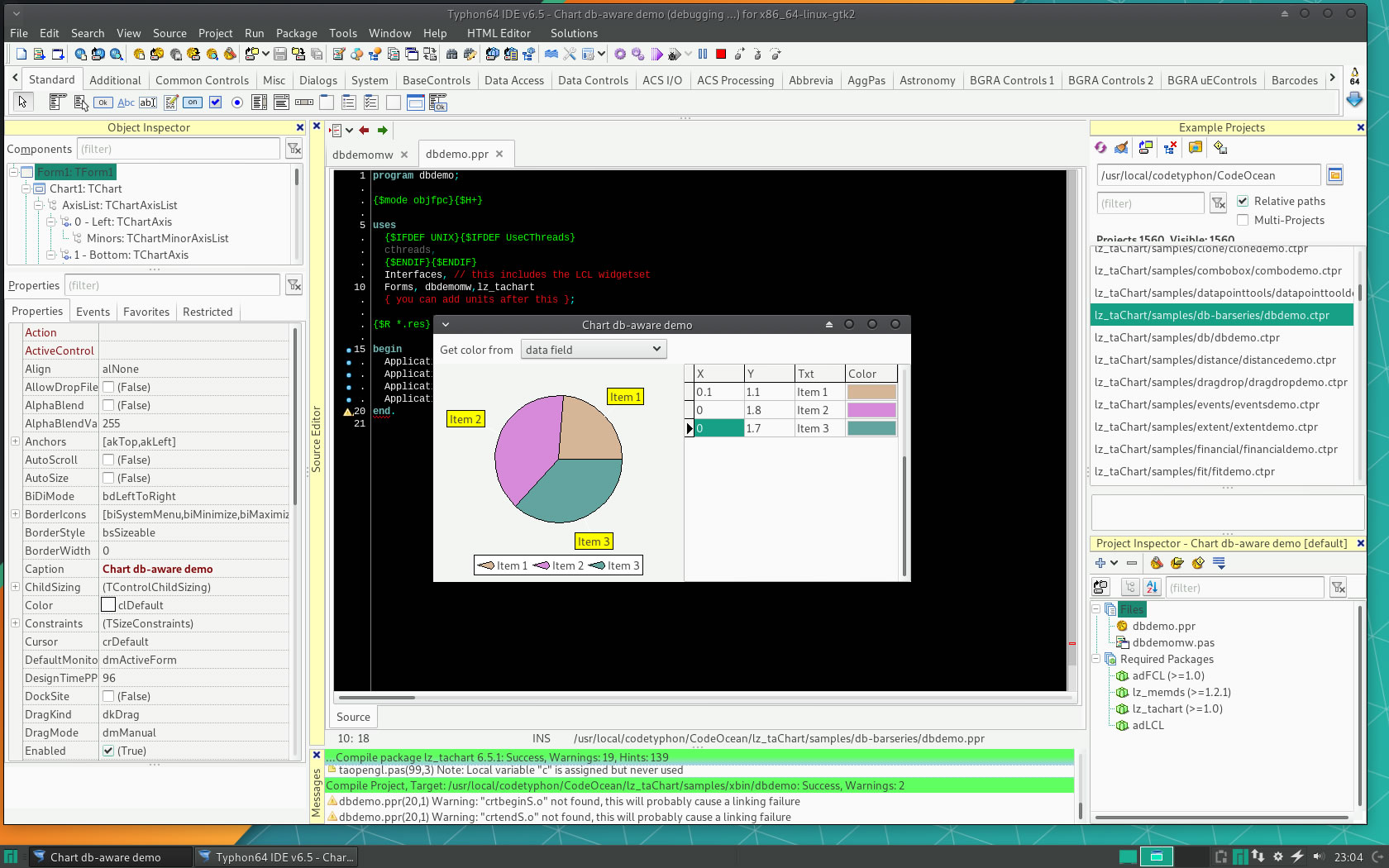This screenshot has width=1389, height=868.
Task: Uncheck the Relative paths checkbox
Action: [x=1243, y=201]
